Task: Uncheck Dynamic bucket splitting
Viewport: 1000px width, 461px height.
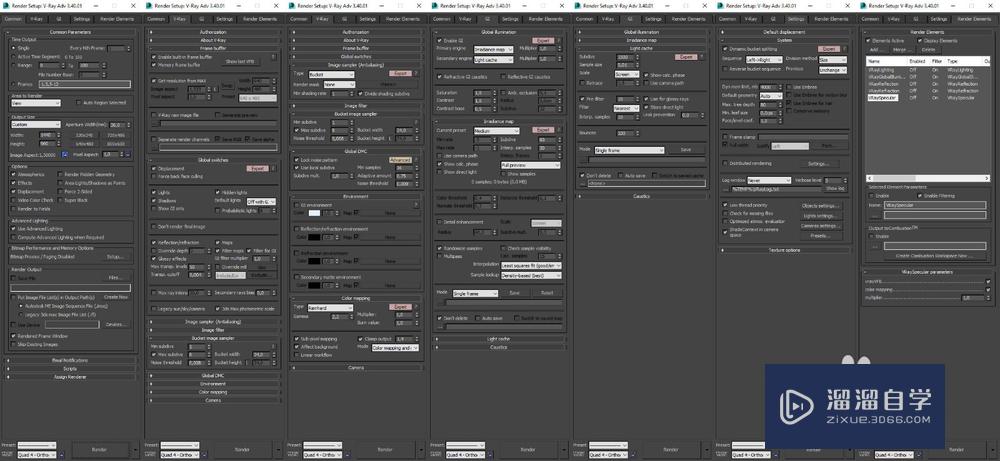Action: (724, 48)
